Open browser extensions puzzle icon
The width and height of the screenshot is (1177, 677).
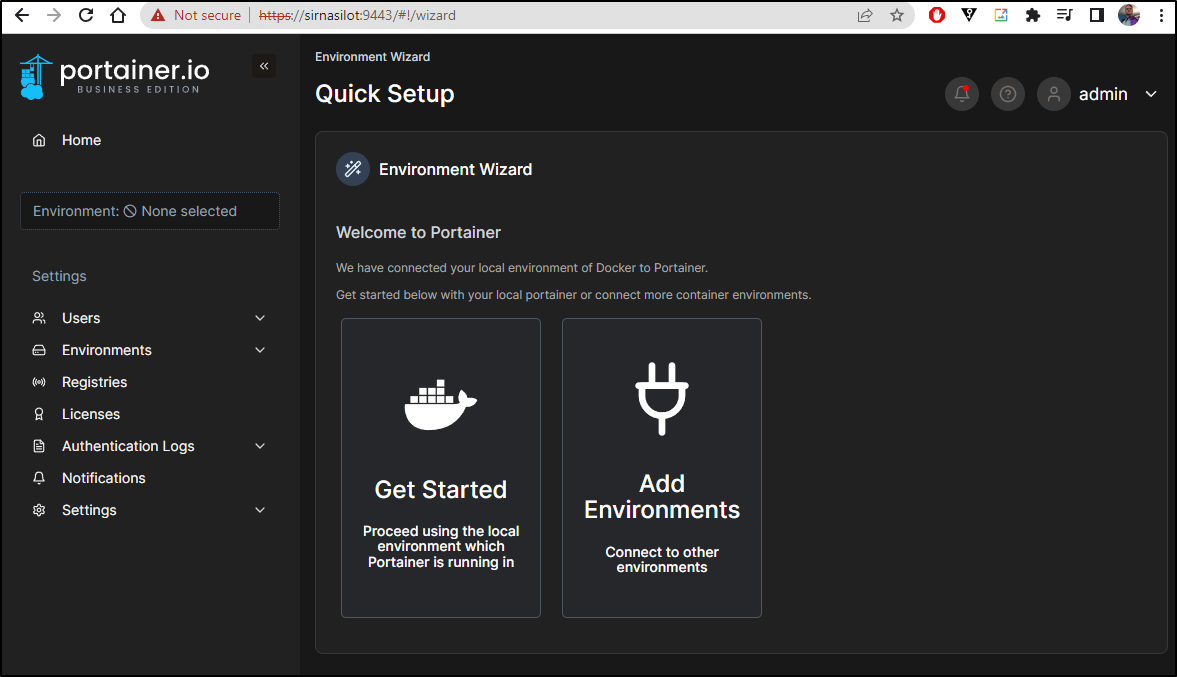pyautogui.click(x=1033, y=15)
